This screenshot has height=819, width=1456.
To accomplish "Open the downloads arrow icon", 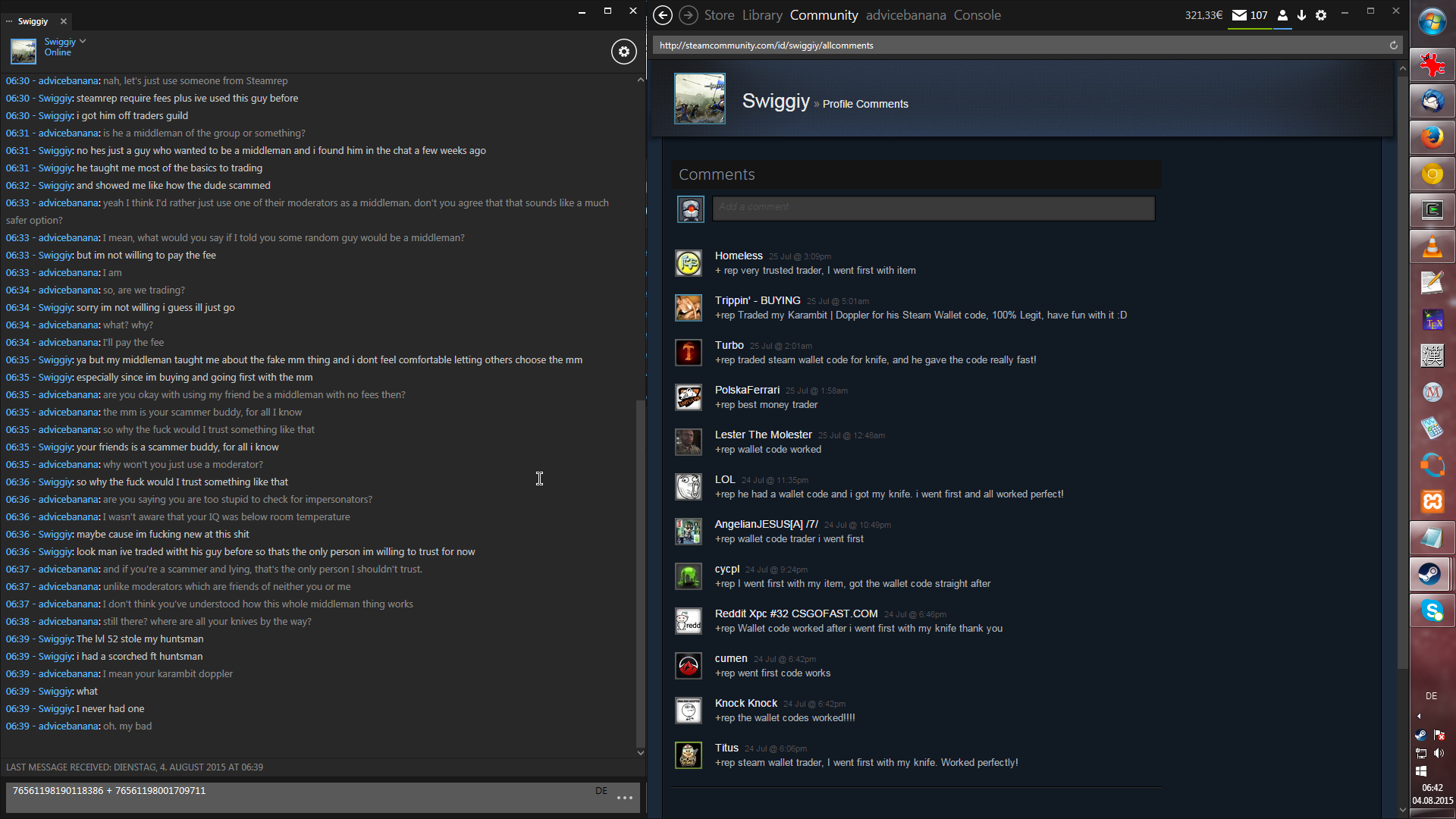I will pyautogui.click(x=1301, y=15).
